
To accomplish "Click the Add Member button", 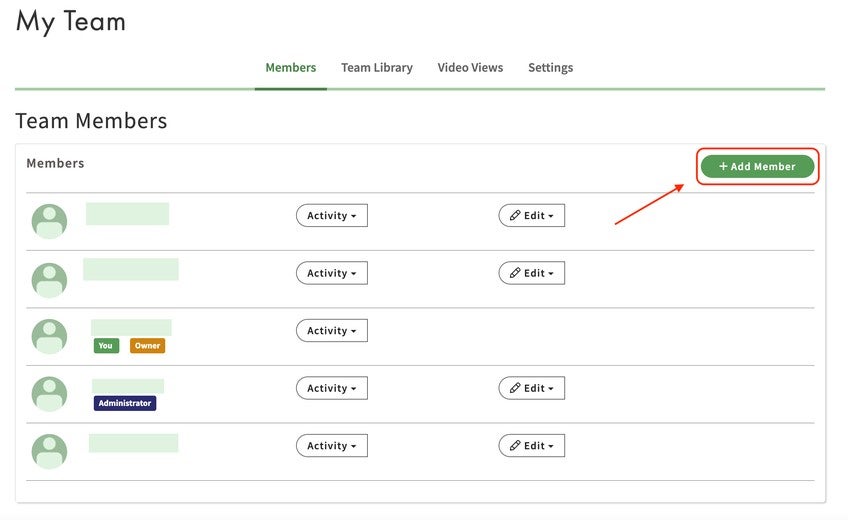I will [x=757, y=167].
